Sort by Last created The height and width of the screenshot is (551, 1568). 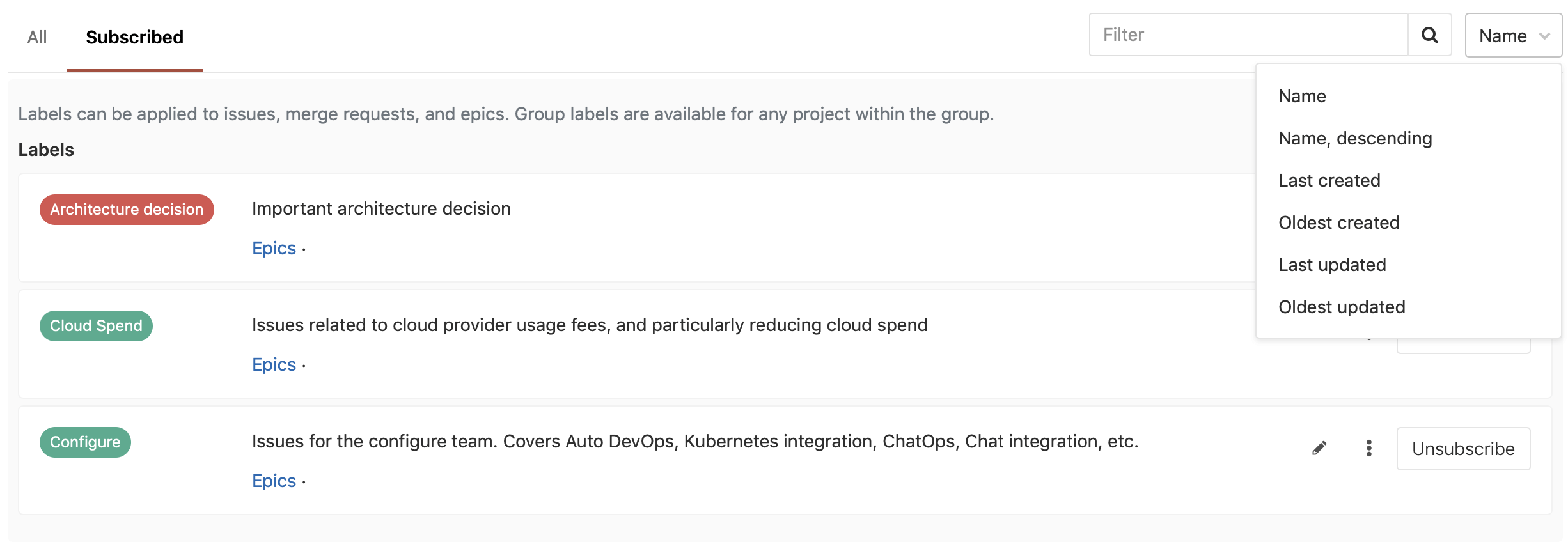coord(1329,180)
